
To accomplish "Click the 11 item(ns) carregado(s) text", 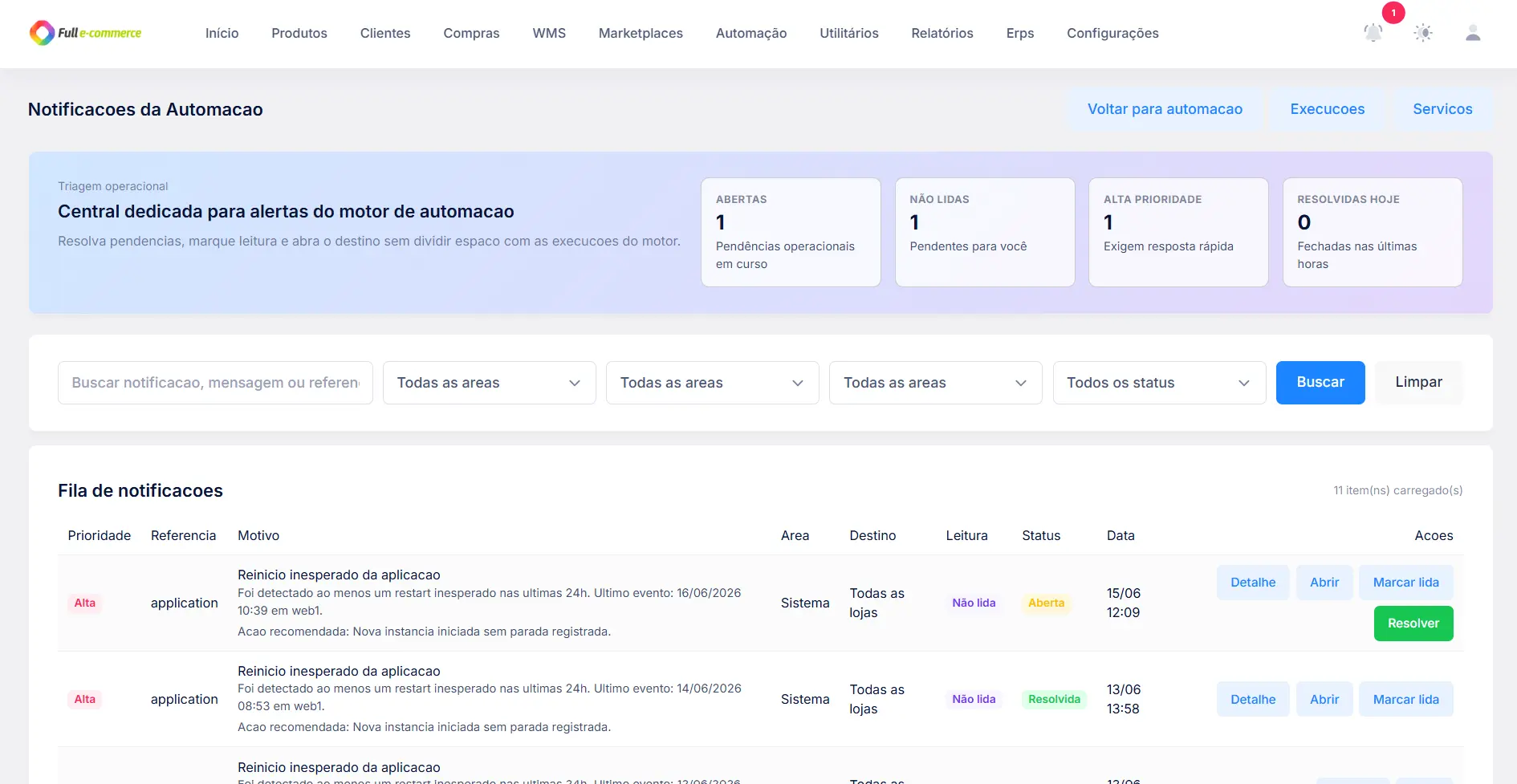I will pyautogui.click(x=1397, y=490).
